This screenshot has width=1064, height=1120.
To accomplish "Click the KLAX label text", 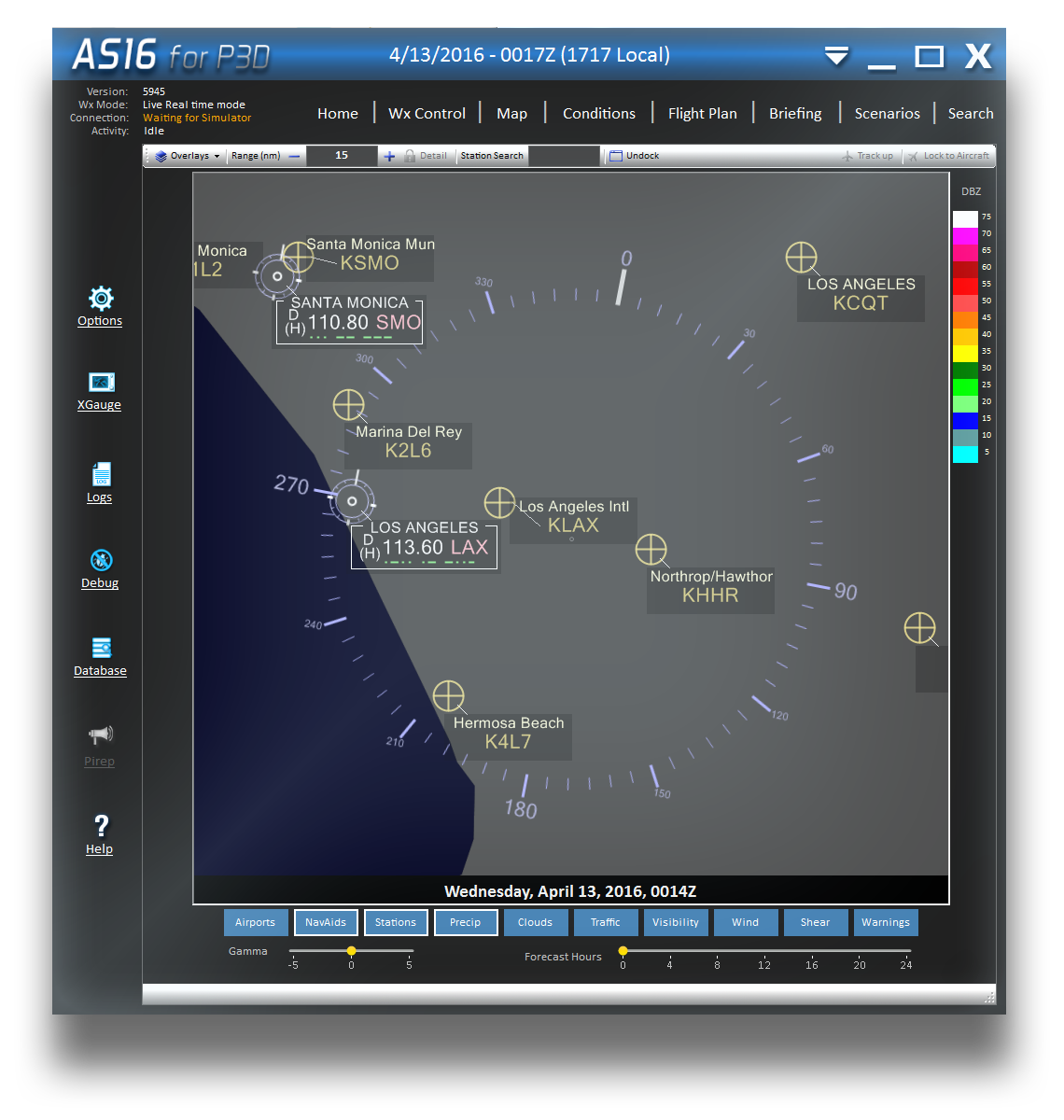I will pos(573,525).
